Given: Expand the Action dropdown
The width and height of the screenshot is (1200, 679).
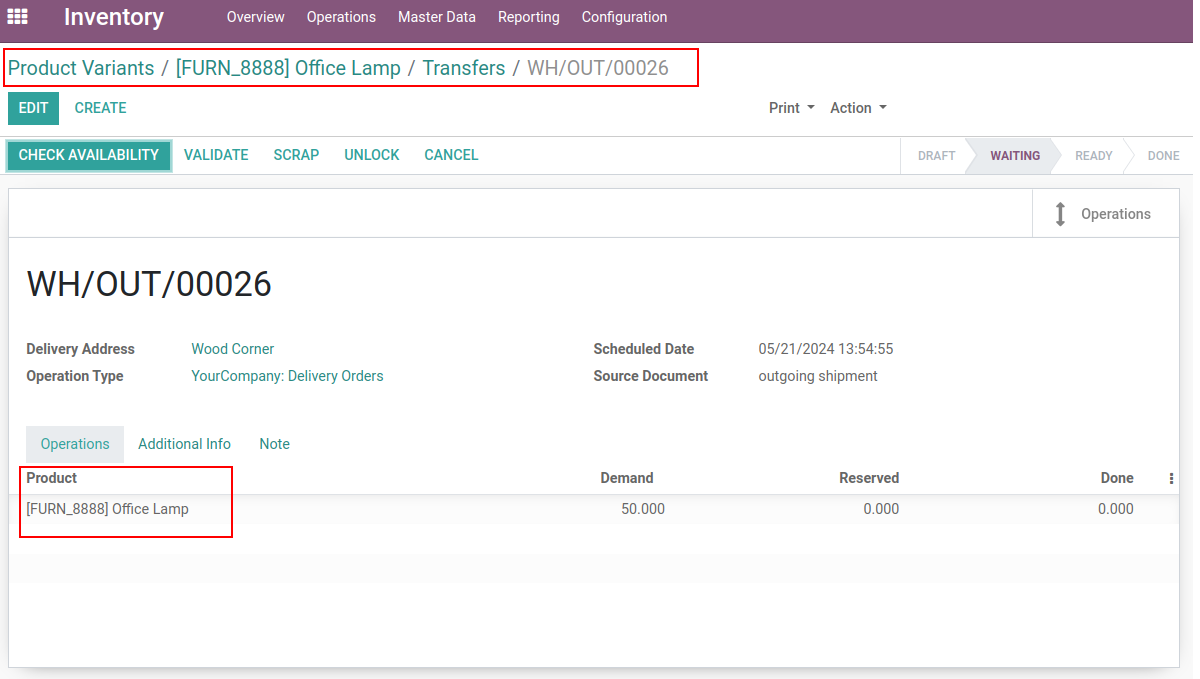Looking at the screenshot, I should (x=858, y=108).
